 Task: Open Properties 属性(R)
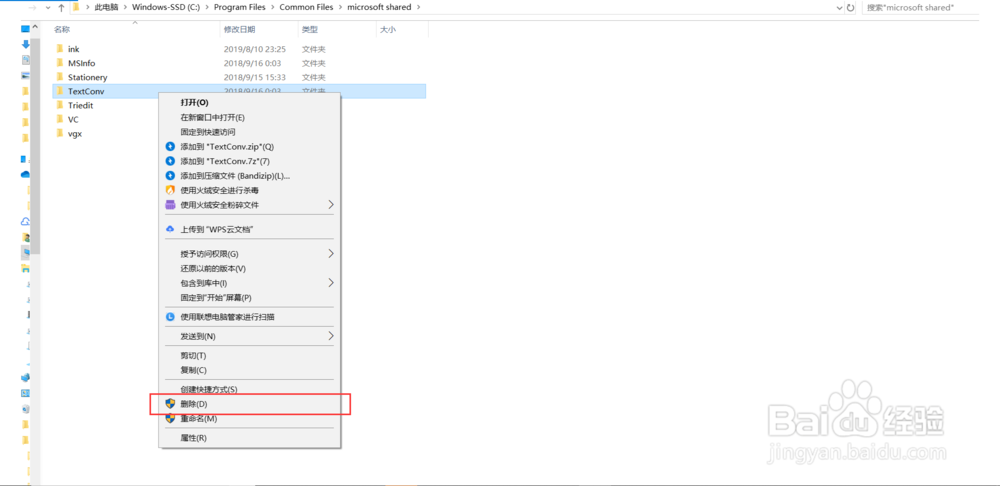coord(250,438)
